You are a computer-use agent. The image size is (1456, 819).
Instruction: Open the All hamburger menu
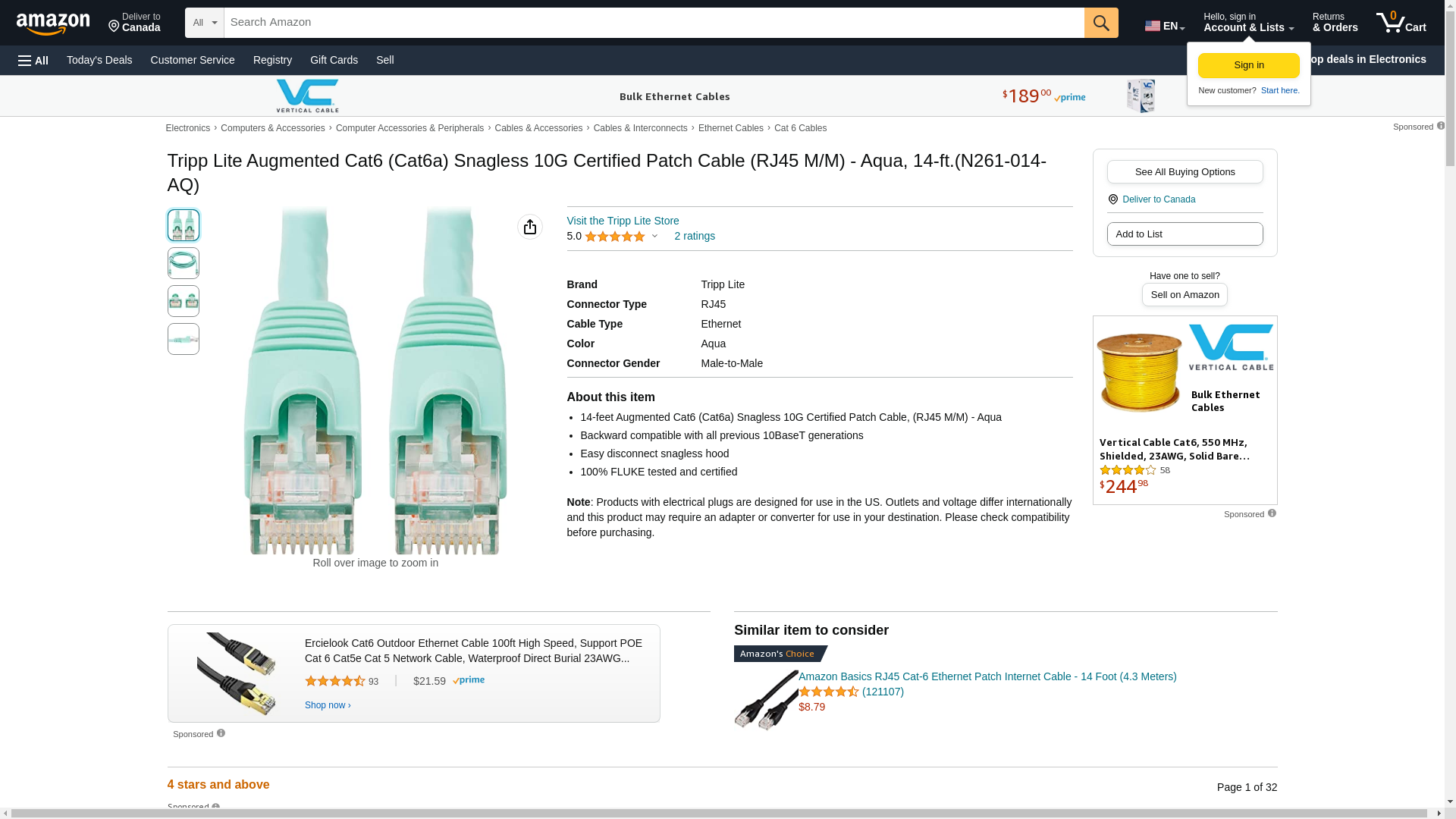[33, 61]
